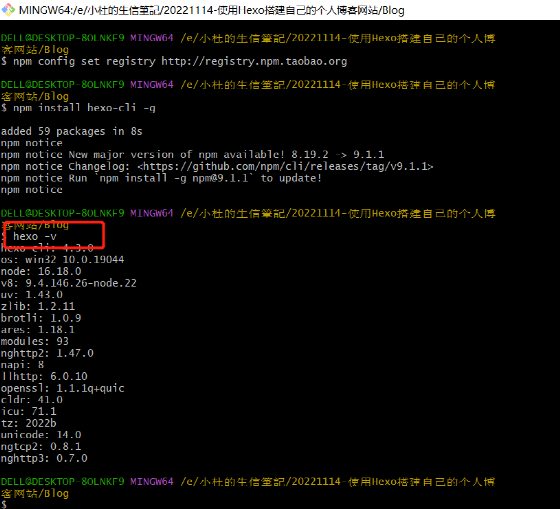Click 'added 59 packages in 8s' line
The height and width of the screenshot is (509, 560).
click(71, 131)
